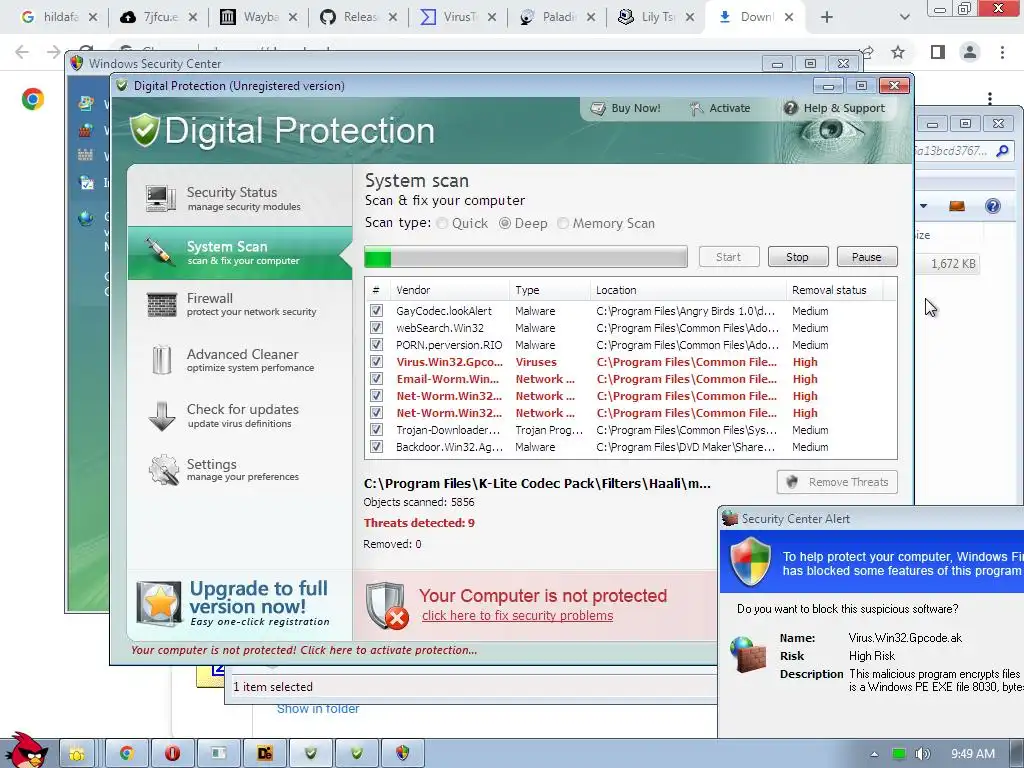Sort by Removal status column header
Screen dimensions: 1024x768
(835, 290)
